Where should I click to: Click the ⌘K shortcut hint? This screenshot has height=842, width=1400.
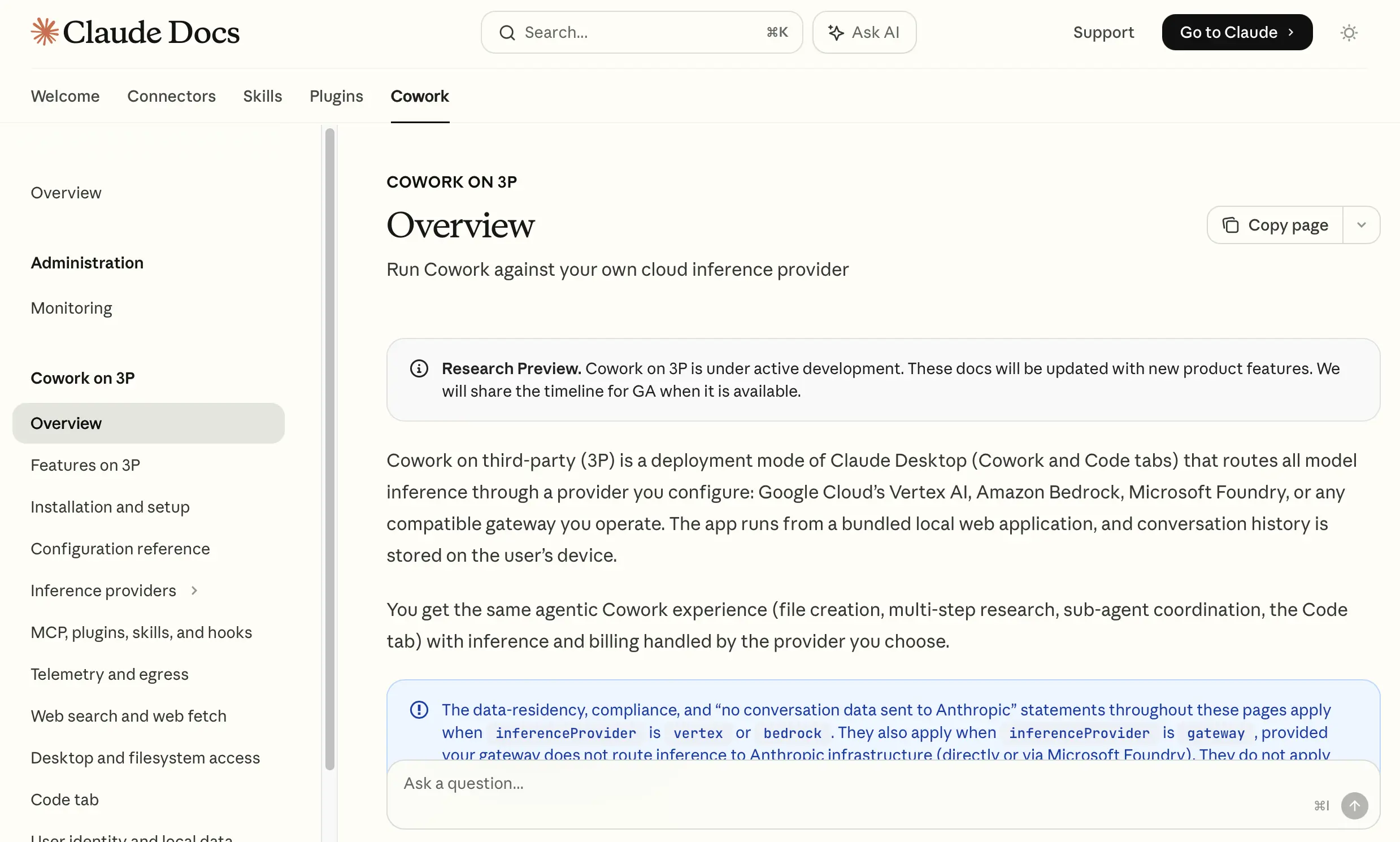(x=777, y=32)
